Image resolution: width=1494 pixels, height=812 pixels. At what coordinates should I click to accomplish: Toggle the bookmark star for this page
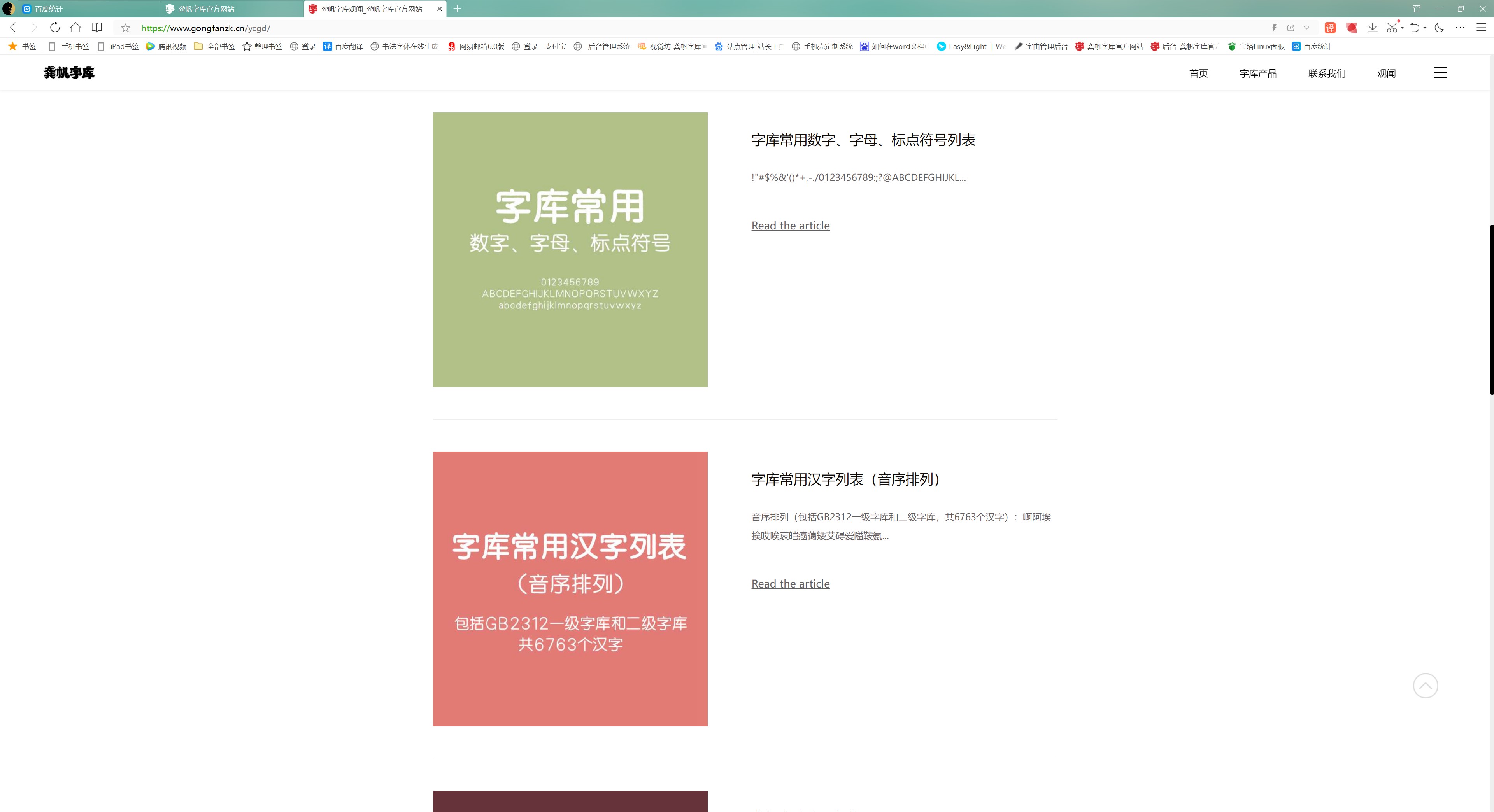(x=125, y=28)
